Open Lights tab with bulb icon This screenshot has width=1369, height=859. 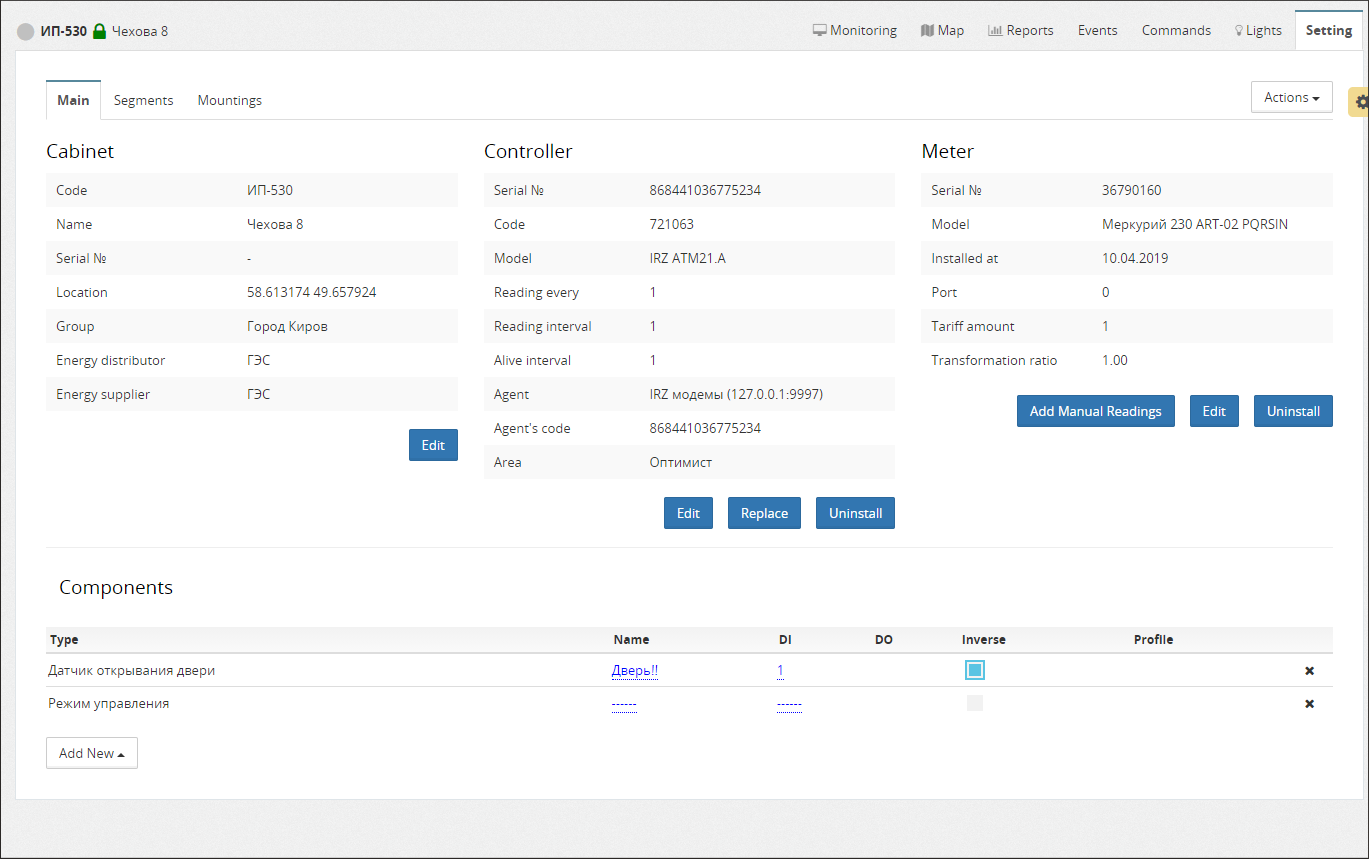pos(1257,30)
